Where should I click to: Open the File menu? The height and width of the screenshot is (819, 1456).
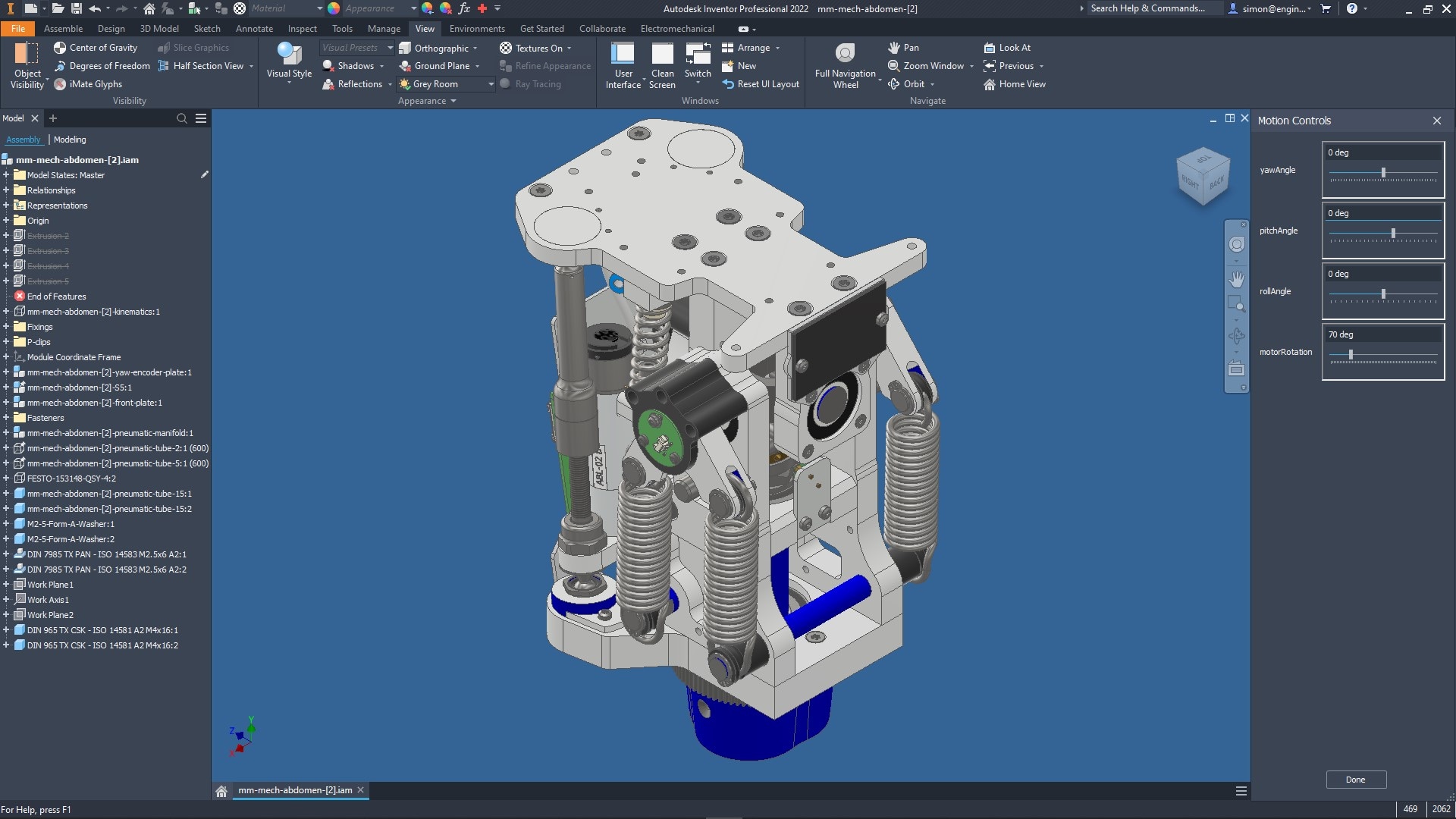tap(17, 29)
